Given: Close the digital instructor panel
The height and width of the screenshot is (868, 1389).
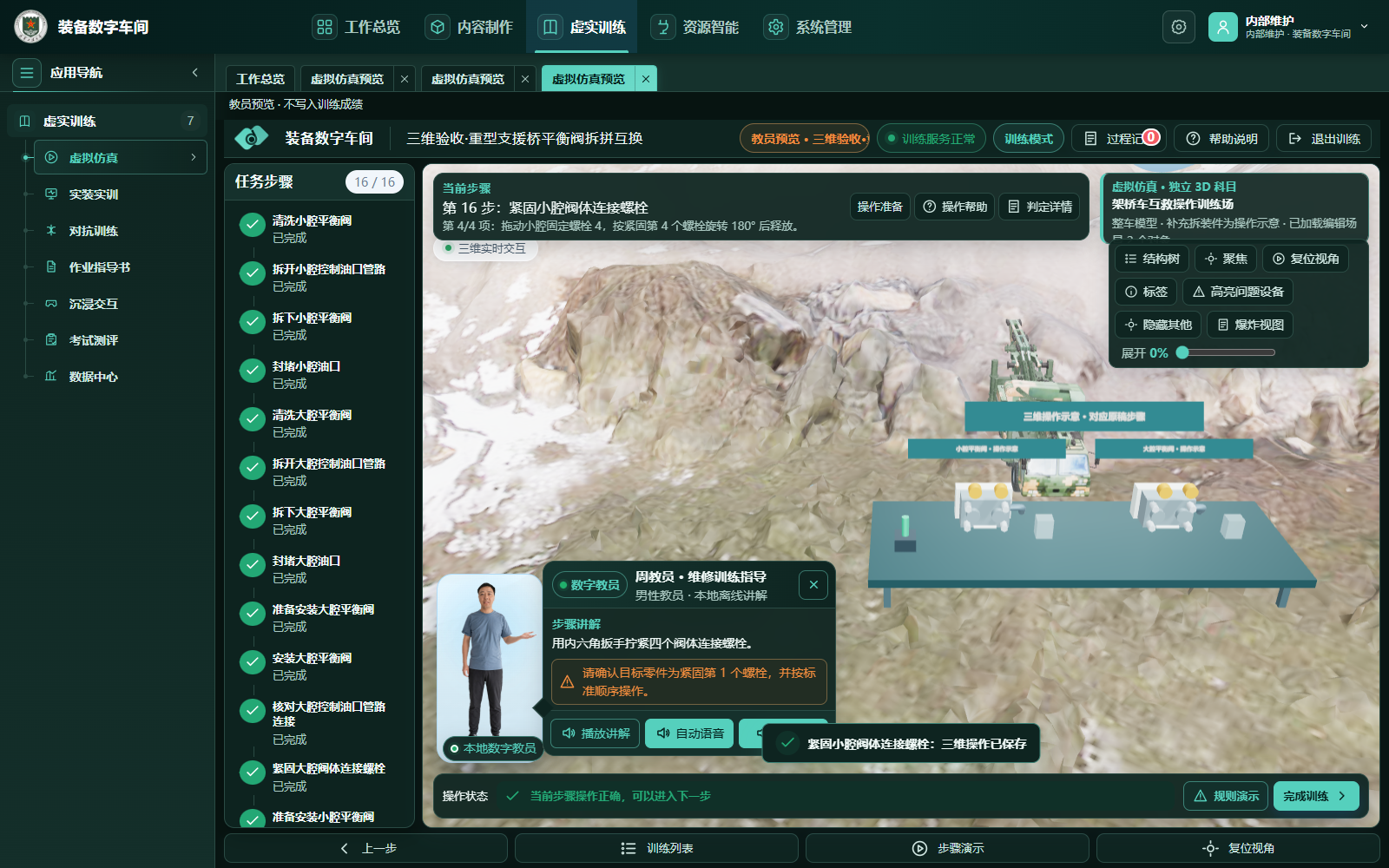Looking at the screenshot, I should point(813,585).
